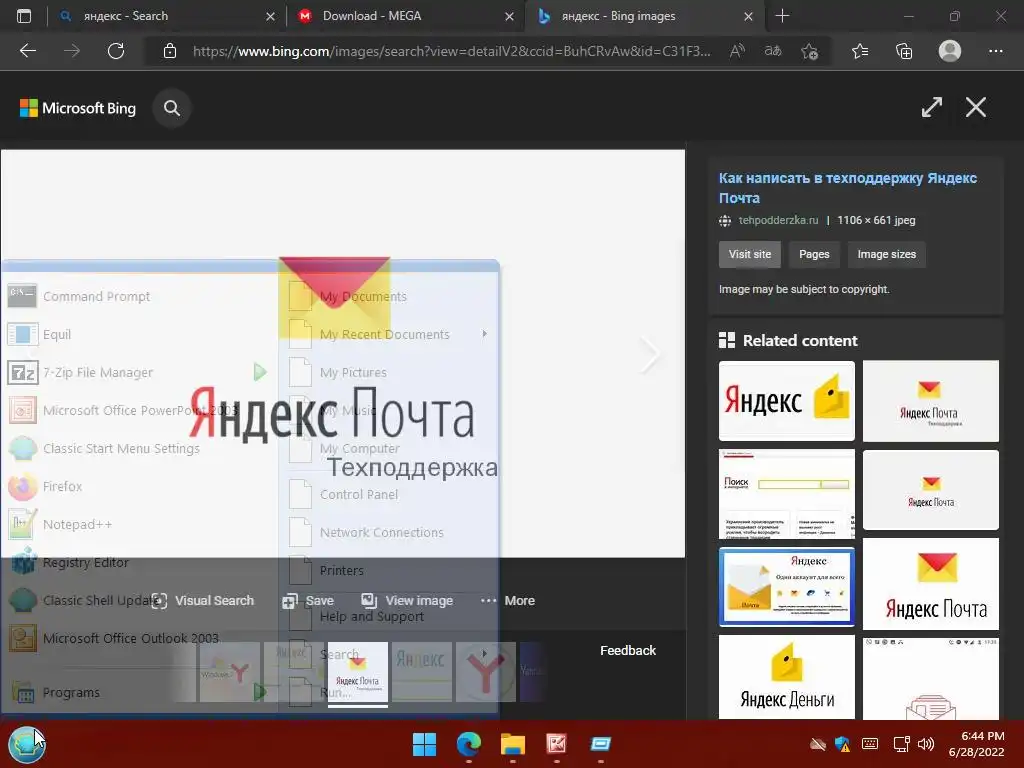Click the Bing search magnifier icon
The width and height of the screenshot is (1024, 768).
coord(172,108)
